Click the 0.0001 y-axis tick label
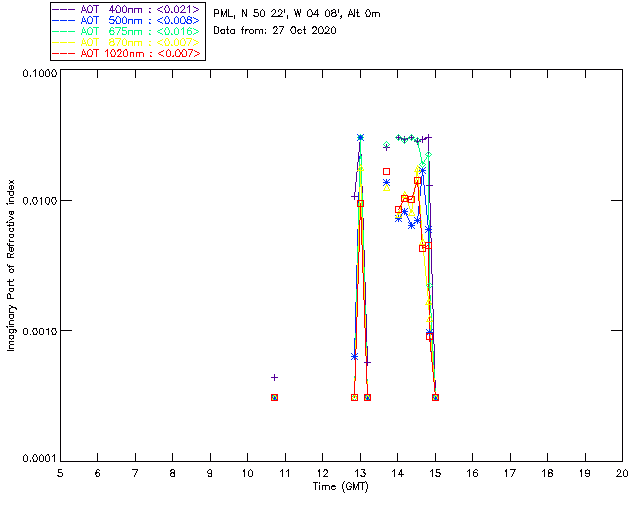 [39, 459]
